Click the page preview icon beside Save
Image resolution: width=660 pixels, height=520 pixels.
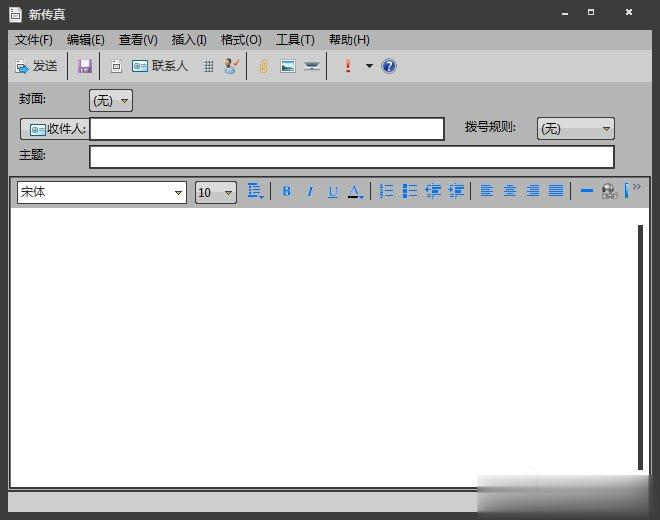[x=116, y=66]
